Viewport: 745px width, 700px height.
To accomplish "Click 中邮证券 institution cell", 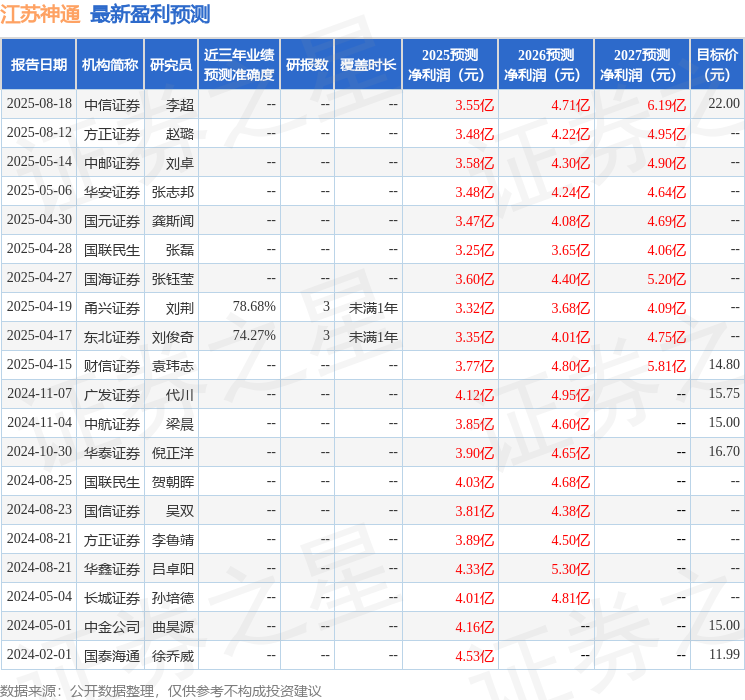I will click(x=112, y=163).
